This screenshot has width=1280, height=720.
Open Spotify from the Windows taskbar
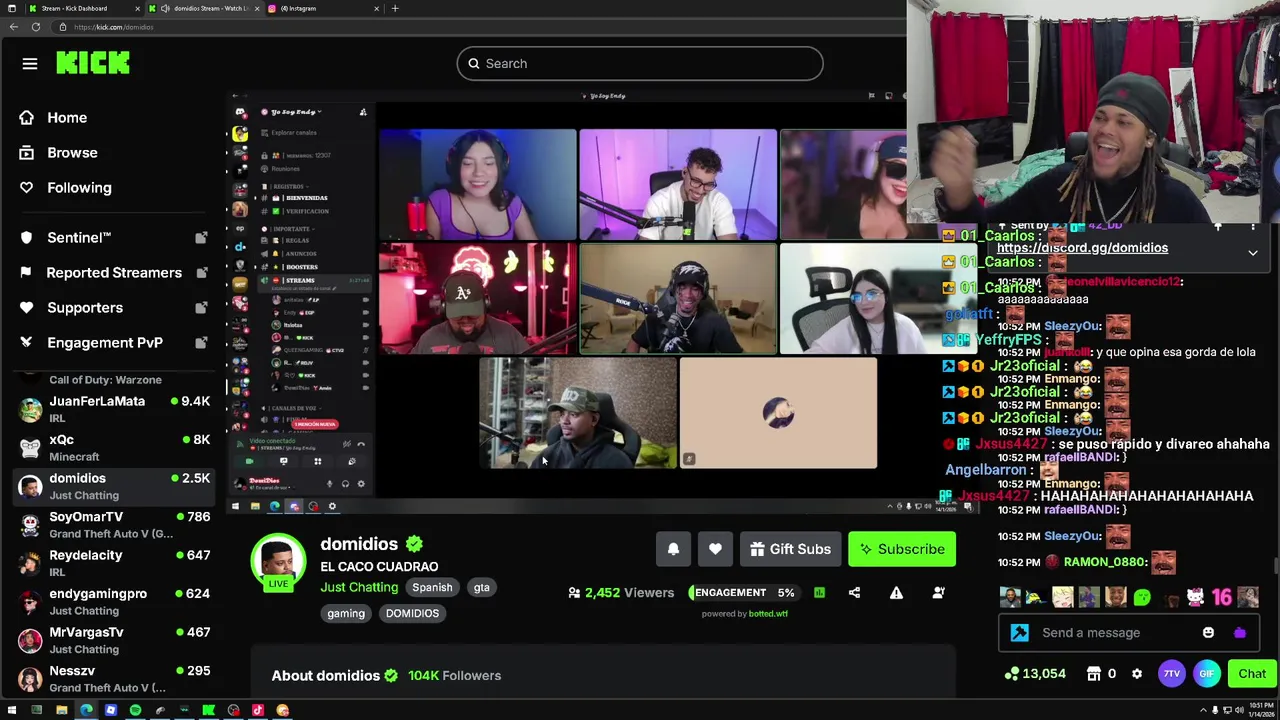click(135, 710)
